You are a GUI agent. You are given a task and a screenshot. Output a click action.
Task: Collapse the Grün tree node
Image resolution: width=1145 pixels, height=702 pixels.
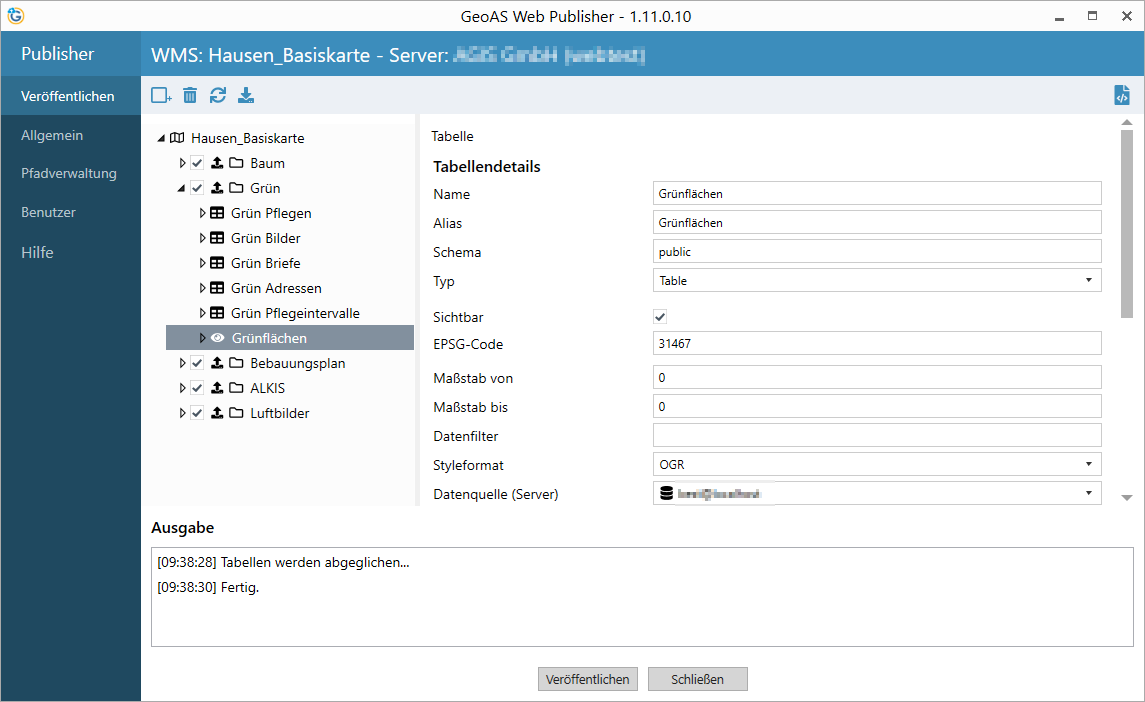[181, 188]
